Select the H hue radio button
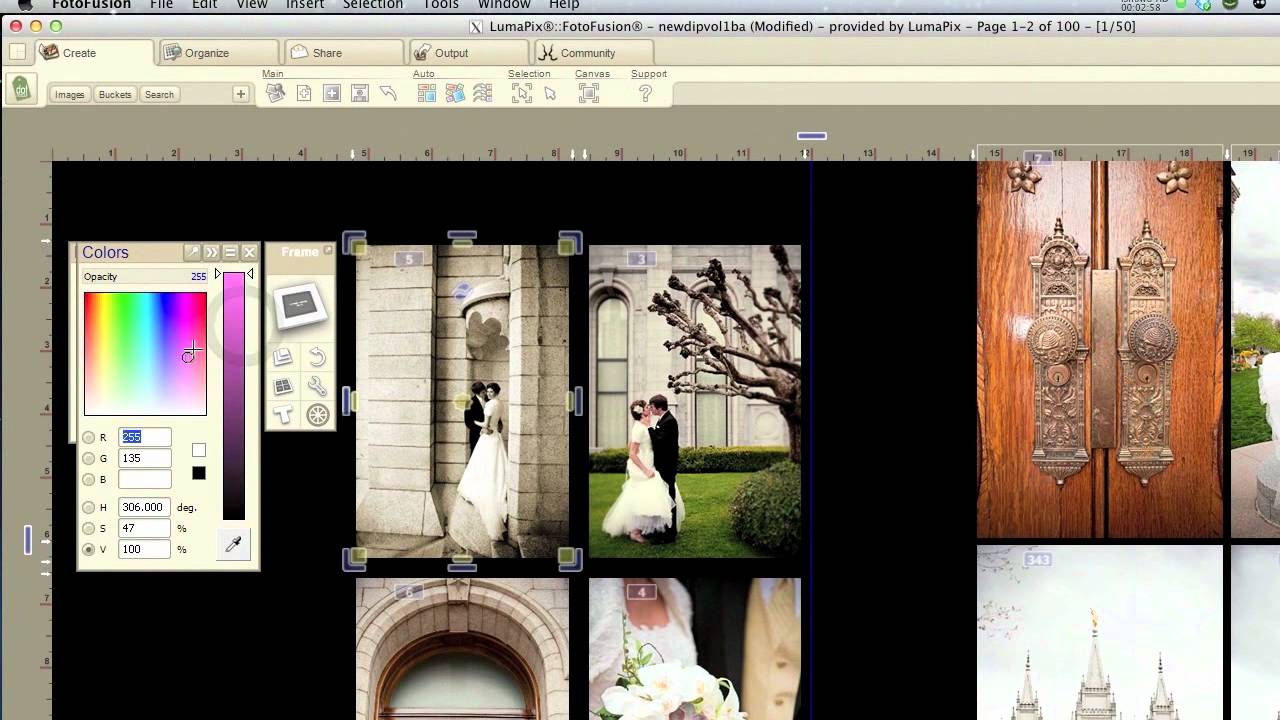1280x720 pixels. coord(89,507)
